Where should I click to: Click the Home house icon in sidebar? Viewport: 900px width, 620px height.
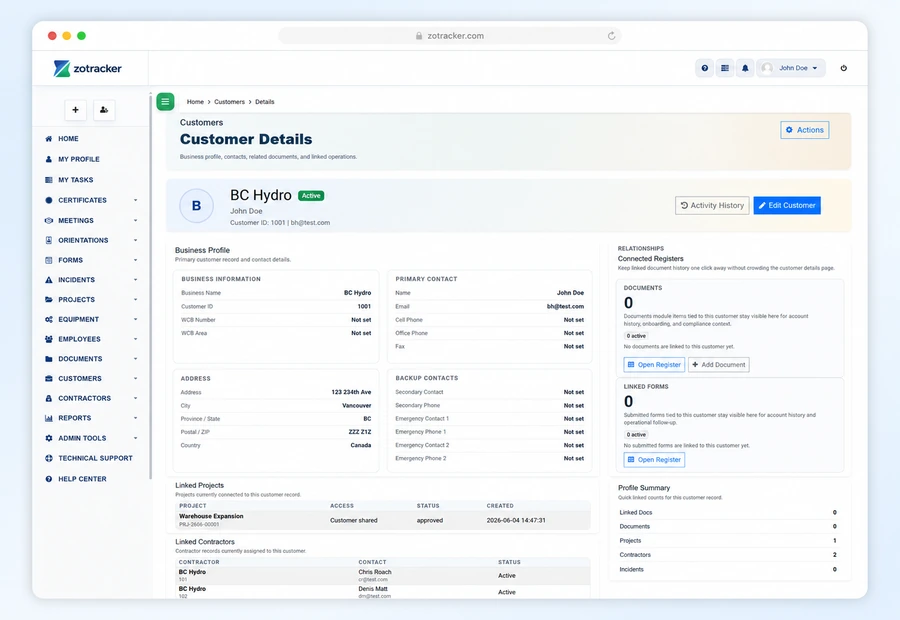click(49, 138)
